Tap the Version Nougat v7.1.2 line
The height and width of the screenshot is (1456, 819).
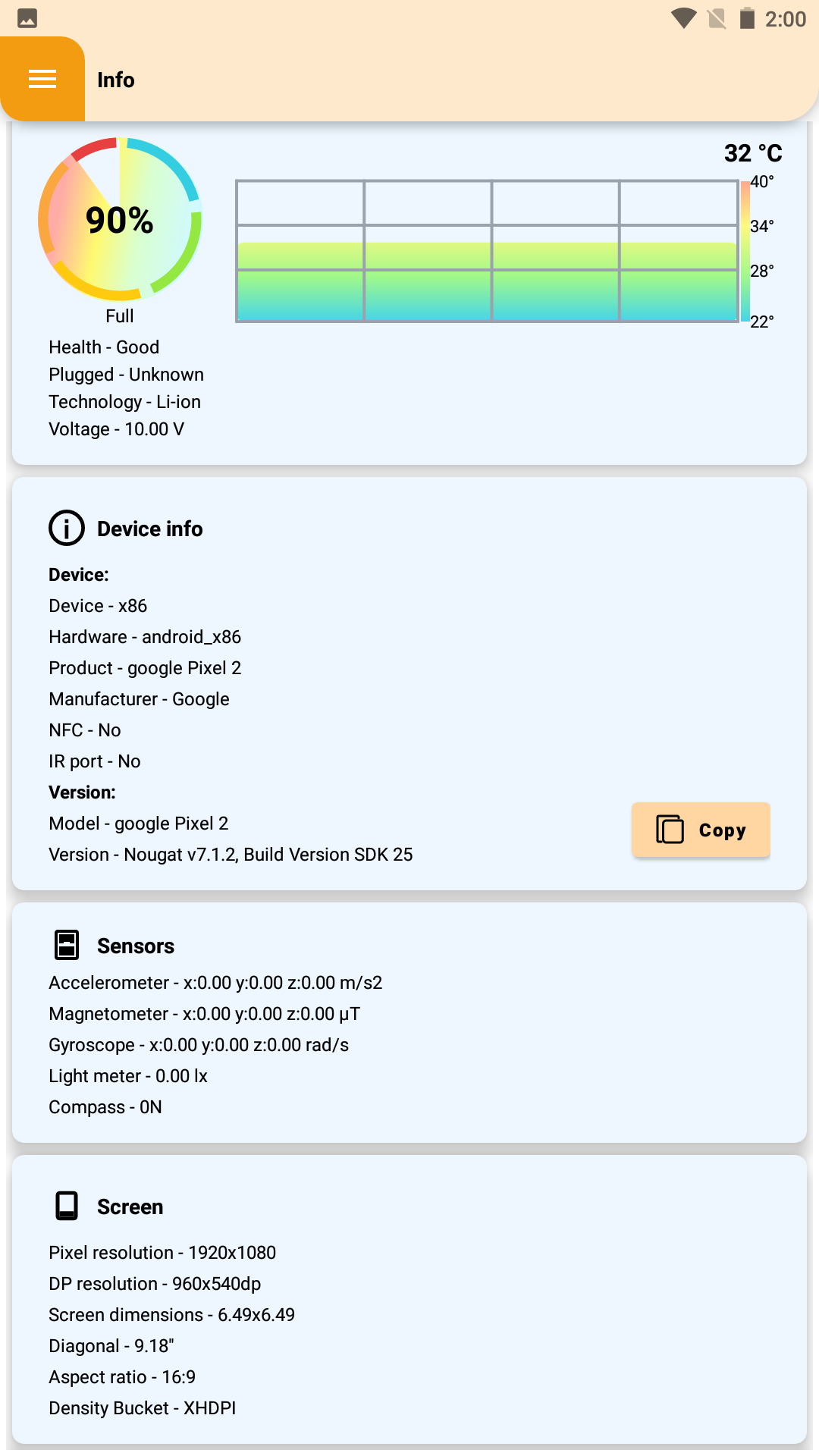231,855
